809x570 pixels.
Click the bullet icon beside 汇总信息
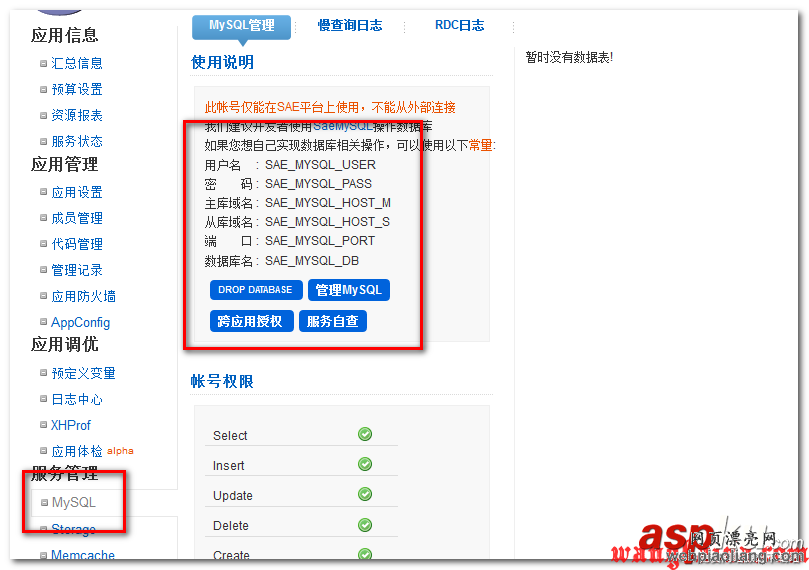(44, 63)
